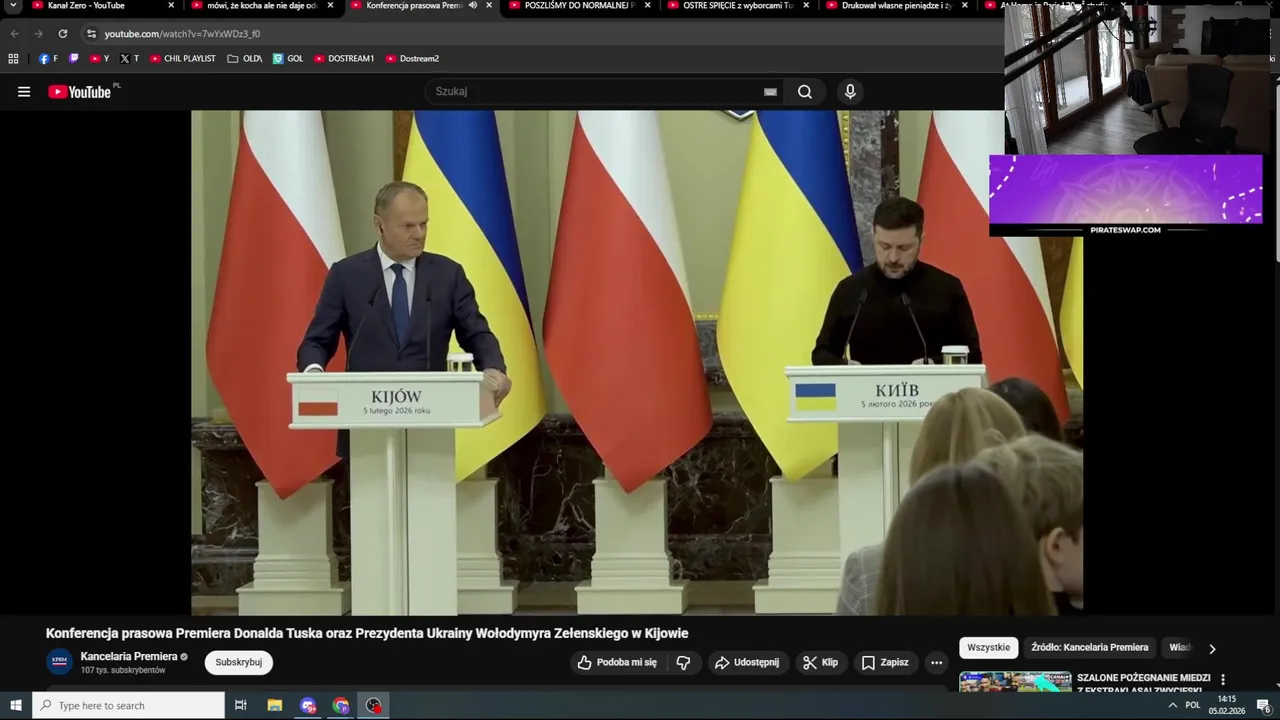View site information icon in address bar
This screenshot has width=1280, height=720.
click(x=91, y=33)
